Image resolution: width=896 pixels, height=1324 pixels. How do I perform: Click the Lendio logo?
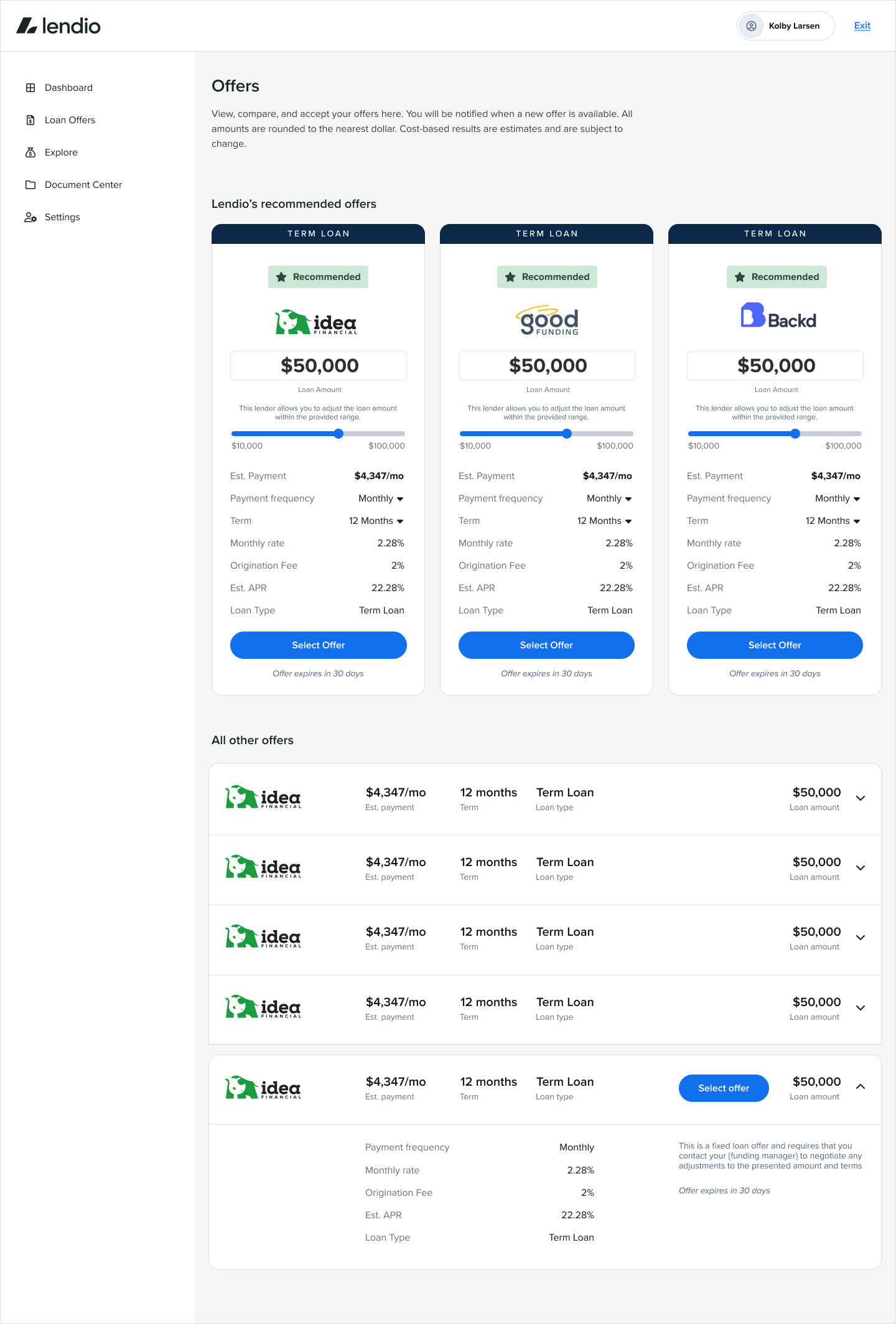[58, 26]
